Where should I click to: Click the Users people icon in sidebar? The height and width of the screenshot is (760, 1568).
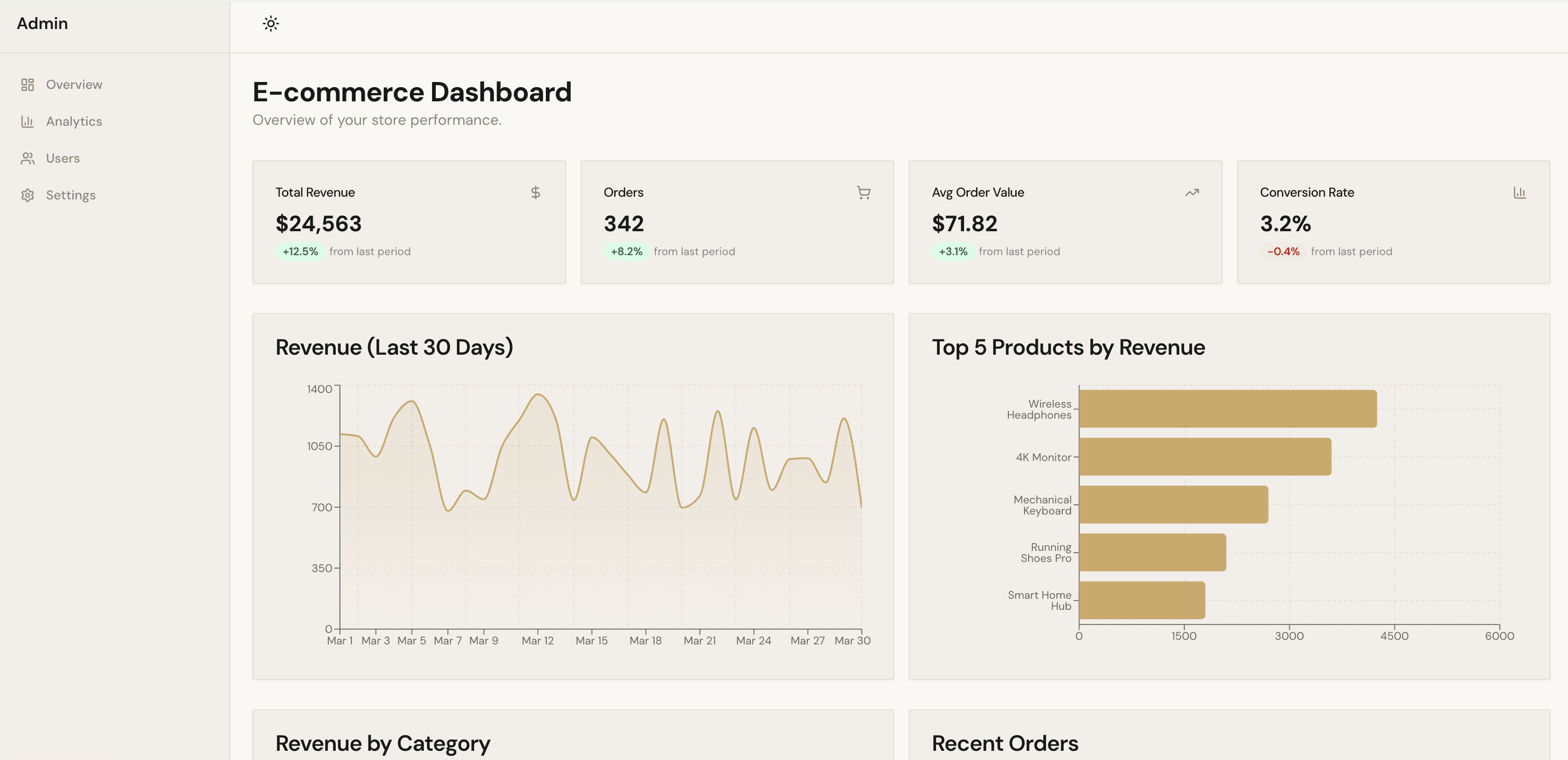click(x=27, y=158)
